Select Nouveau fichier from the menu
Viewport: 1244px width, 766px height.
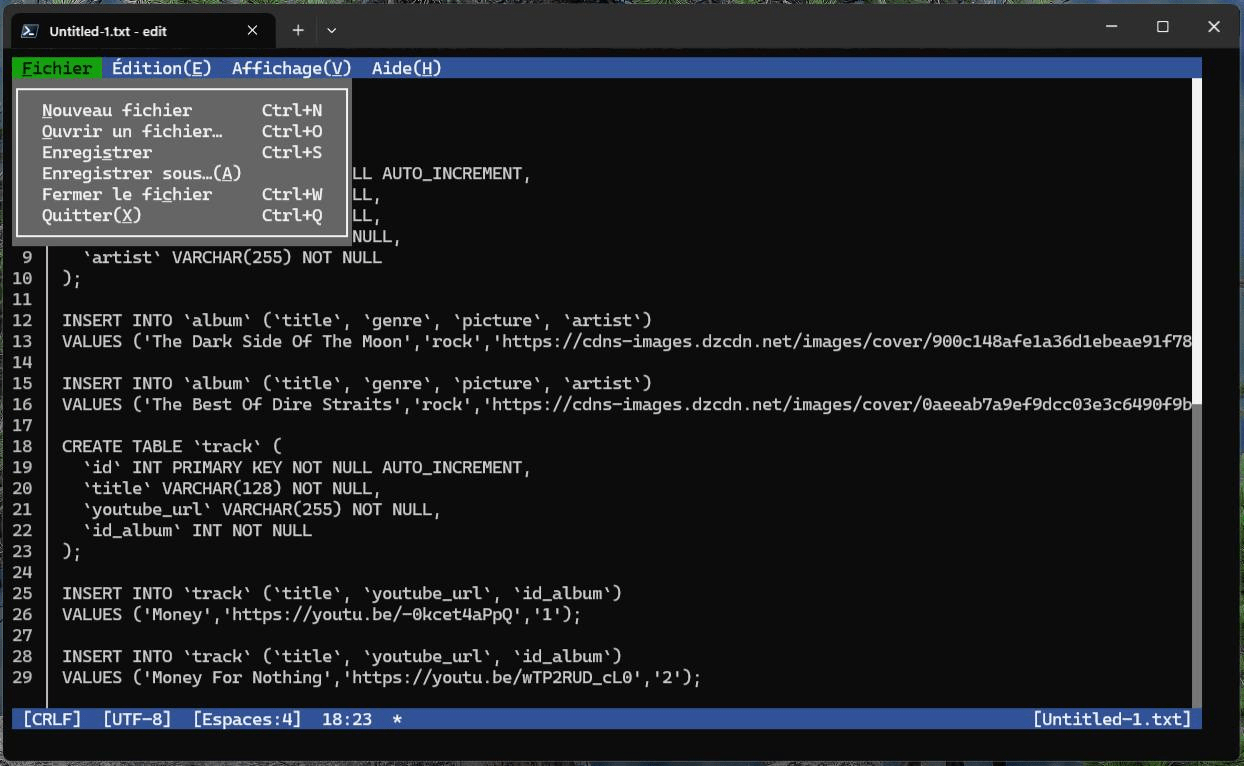tap(117, 110)
